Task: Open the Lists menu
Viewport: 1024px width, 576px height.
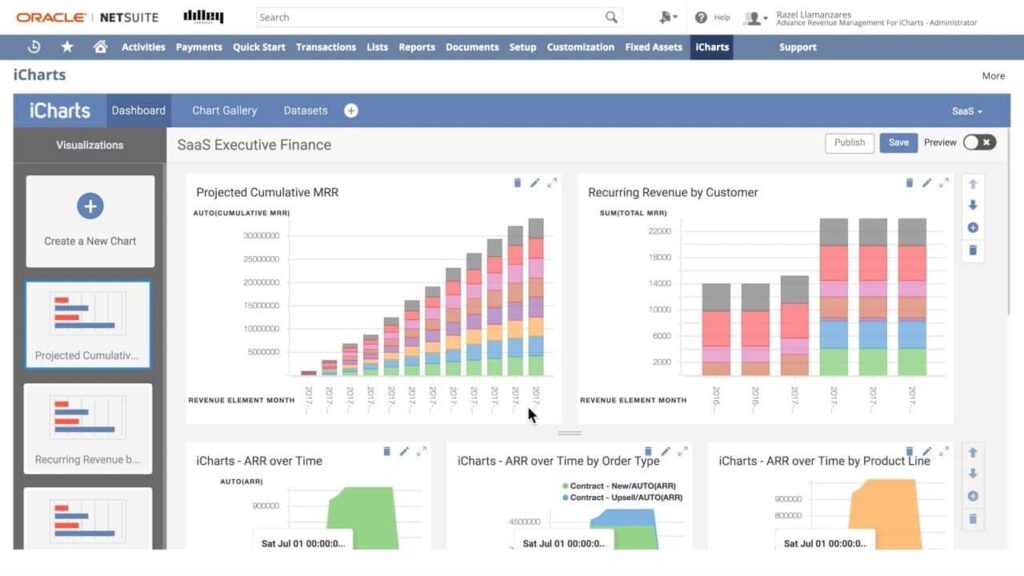Action: (x=377, y=47)
